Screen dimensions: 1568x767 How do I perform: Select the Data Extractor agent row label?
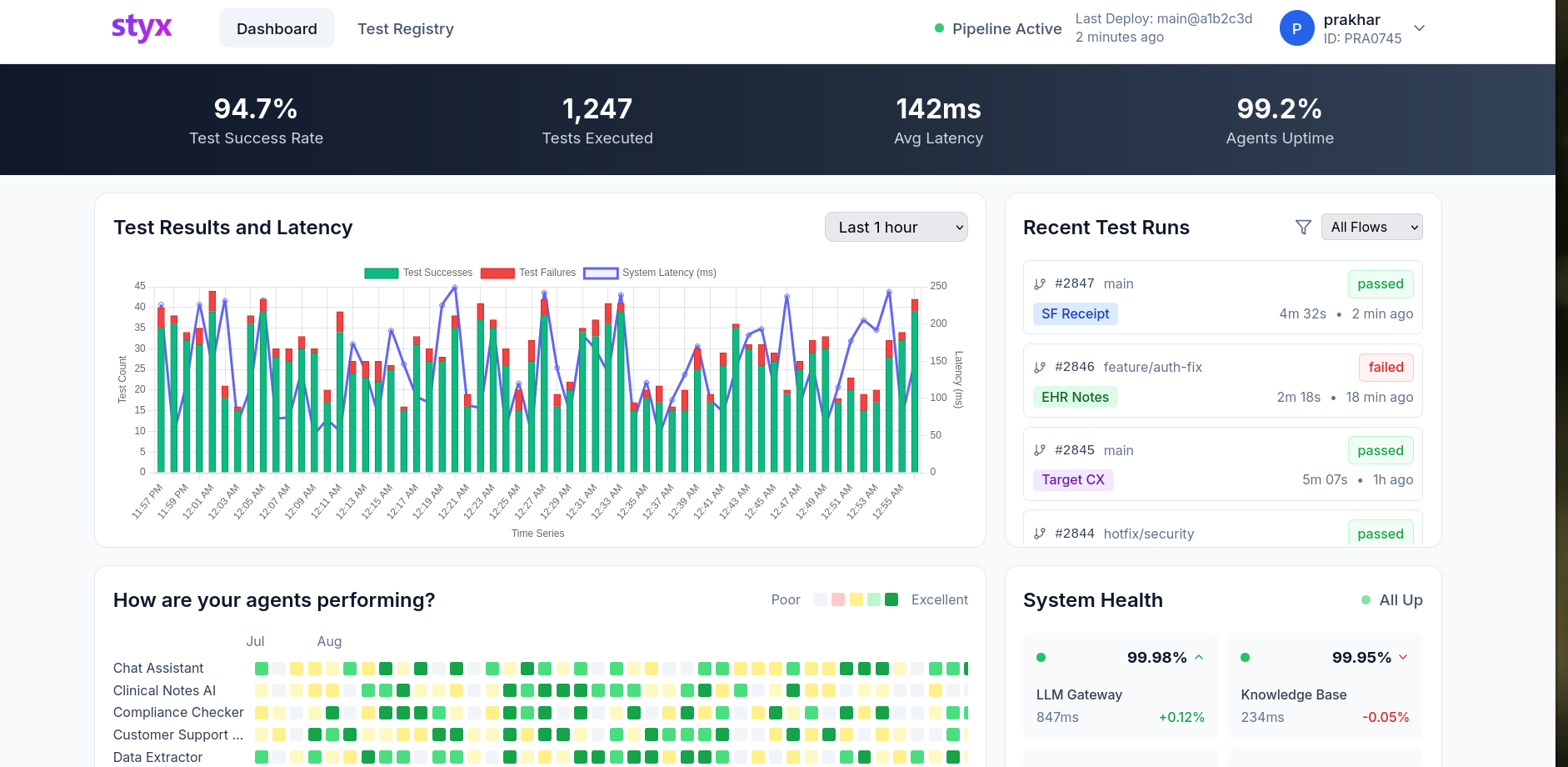click(x=157, y=757)
